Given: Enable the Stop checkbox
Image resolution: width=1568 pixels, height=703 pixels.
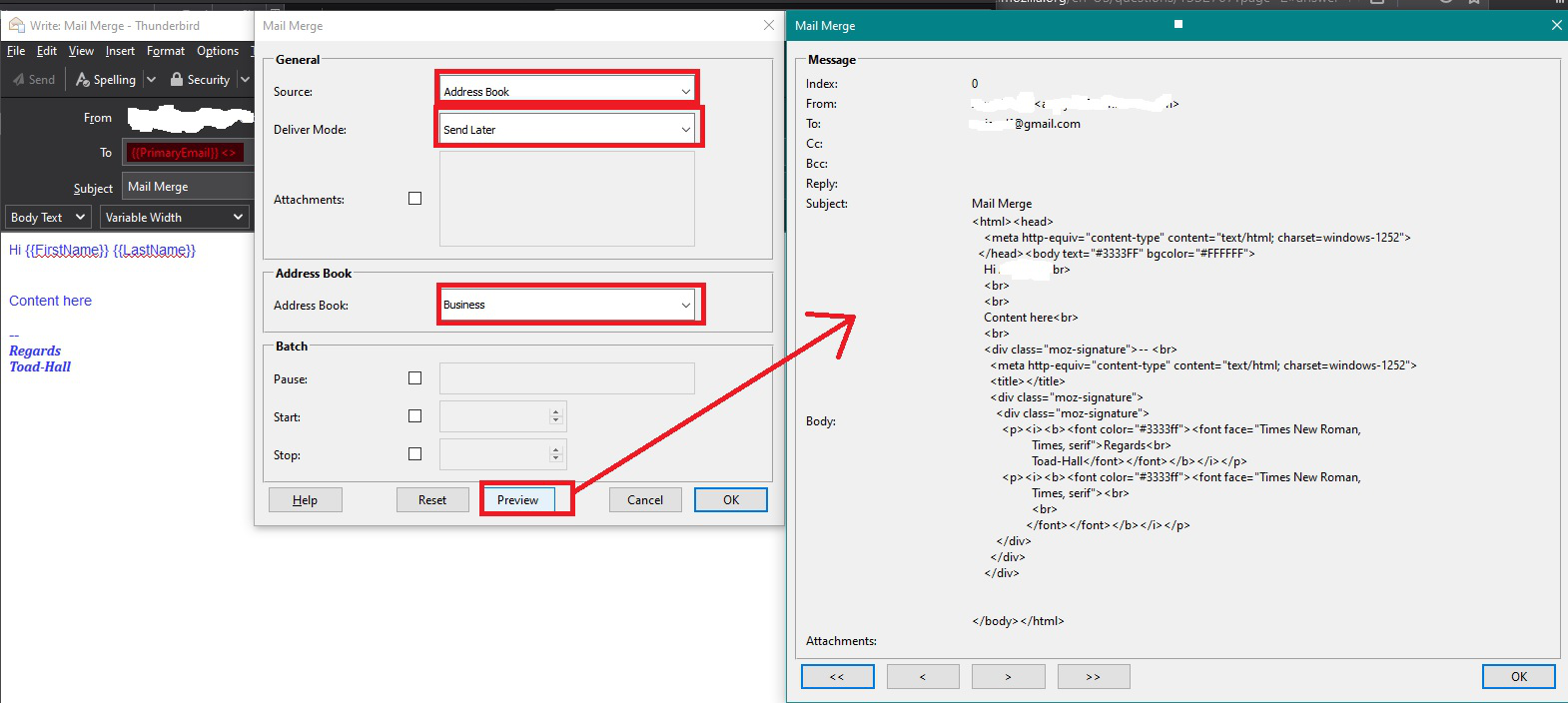Looking at the screenshot, I should (x=415, y=454).
